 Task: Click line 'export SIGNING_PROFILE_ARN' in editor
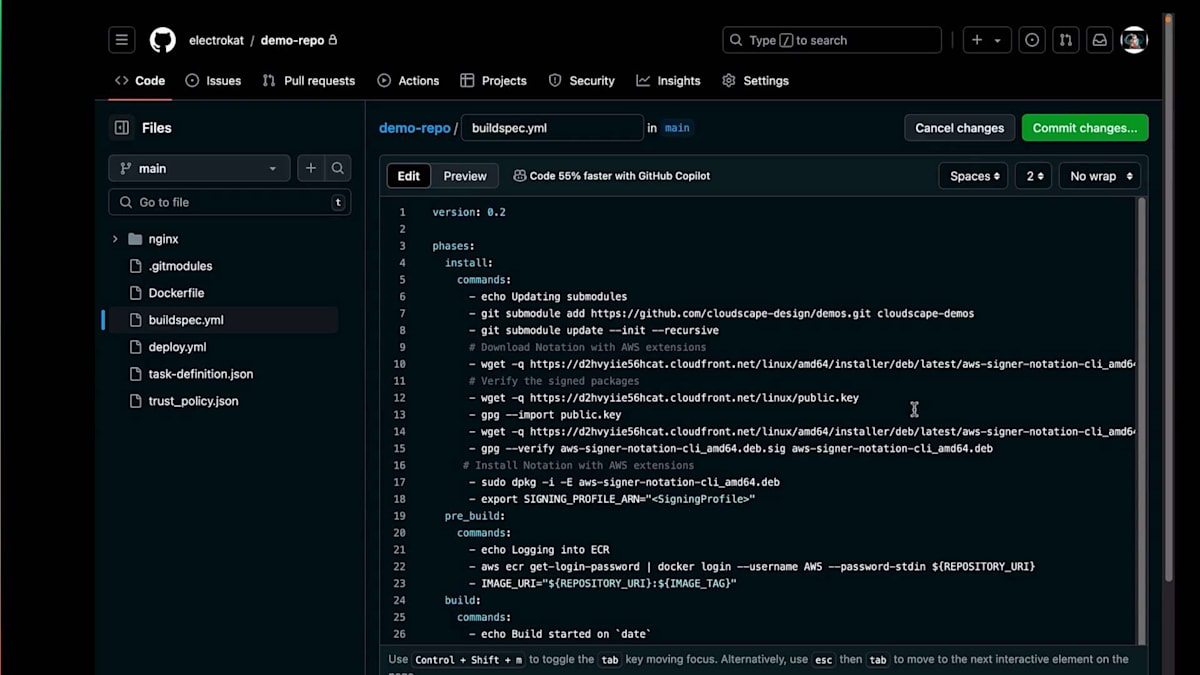point(612,499)
